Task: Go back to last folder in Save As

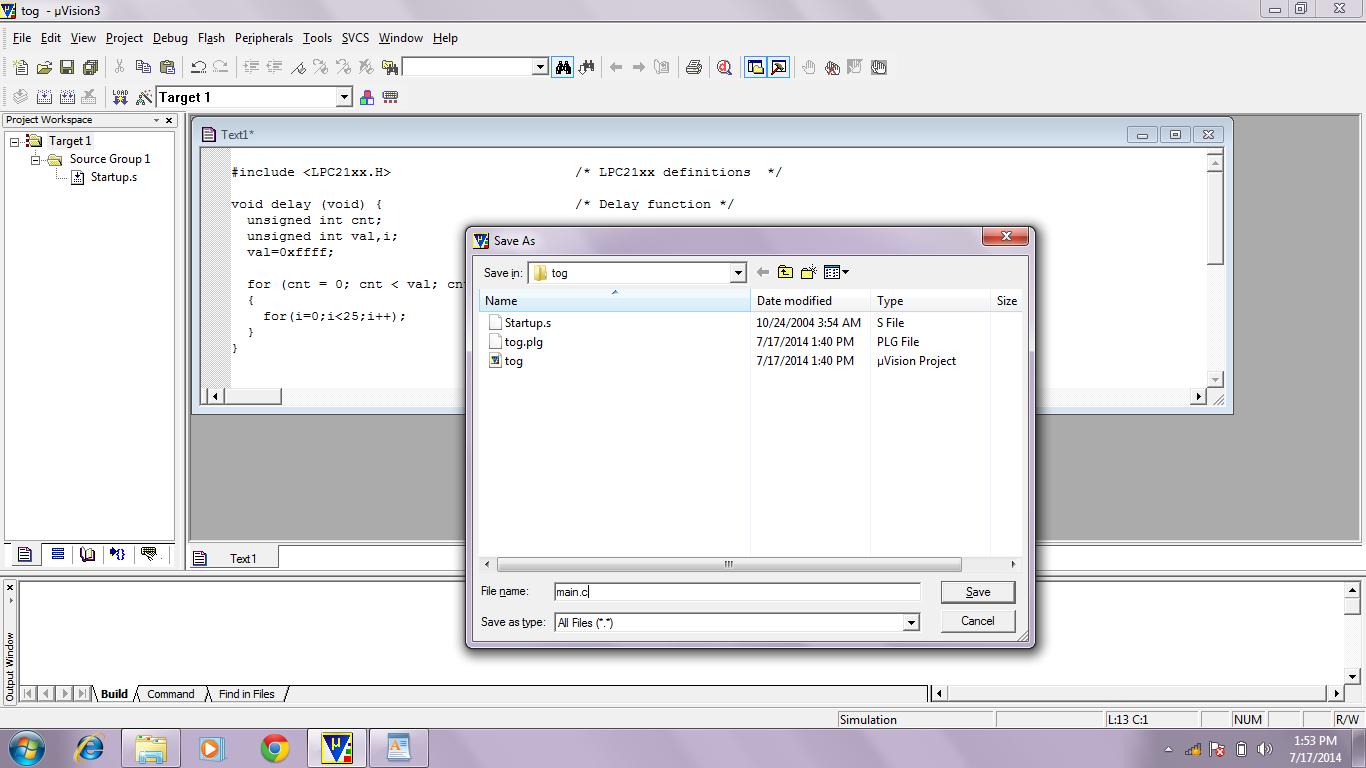Action: pyautogui.click(x=763, y=272)
